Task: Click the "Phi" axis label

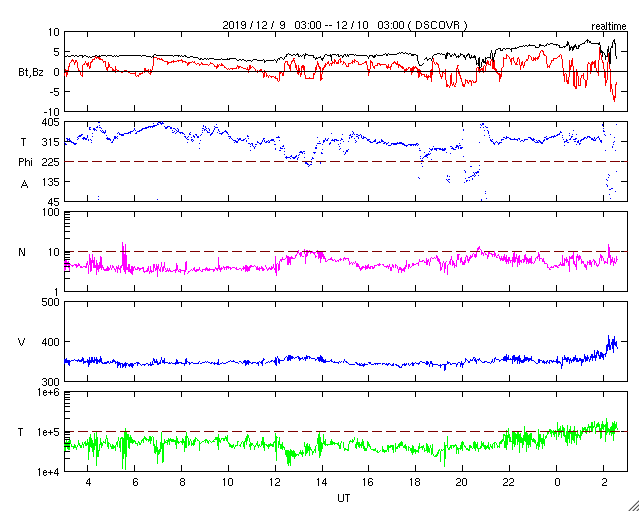Action: (x=25, y=163)
